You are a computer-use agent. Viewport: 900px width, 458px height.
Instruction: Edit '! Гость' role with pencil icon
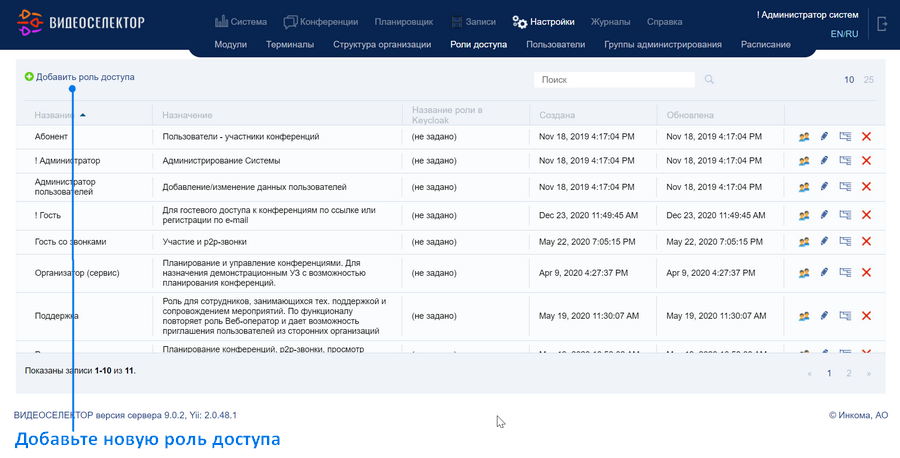pos(824,215)
